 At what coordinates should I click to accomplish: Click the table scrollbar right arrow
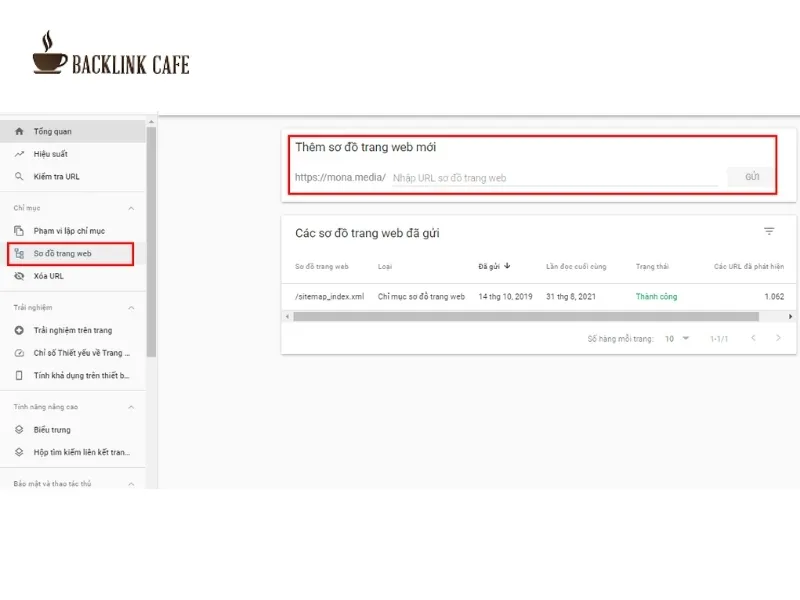[x=790, y=316]
